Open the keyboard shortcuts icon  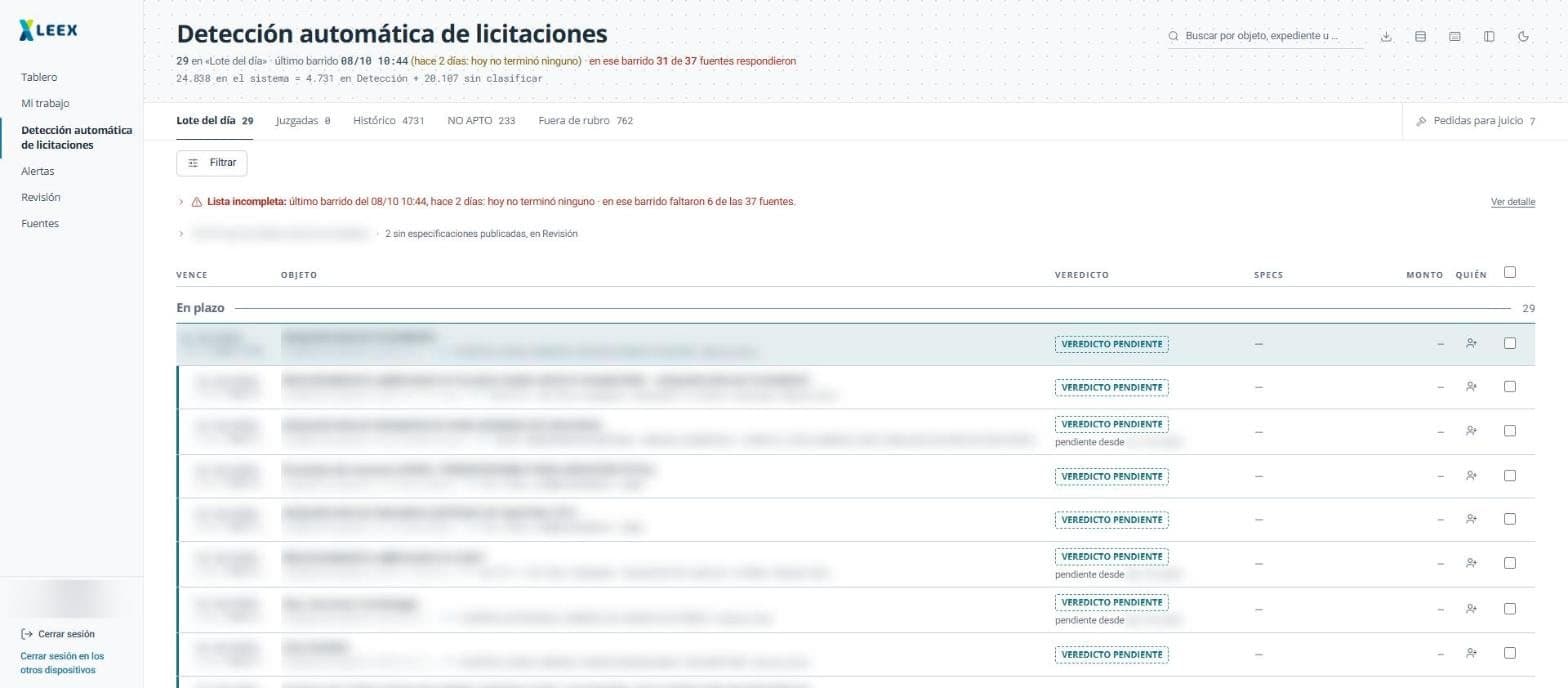click(x=1455, y=37)
